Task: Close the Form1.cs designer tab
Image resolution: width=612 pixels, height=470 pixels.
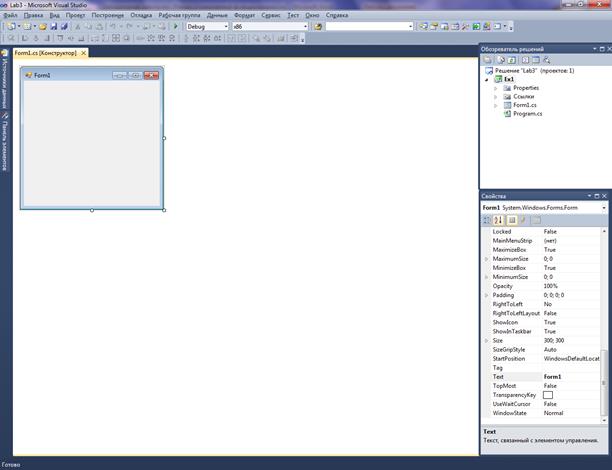Action: (84, 53)
